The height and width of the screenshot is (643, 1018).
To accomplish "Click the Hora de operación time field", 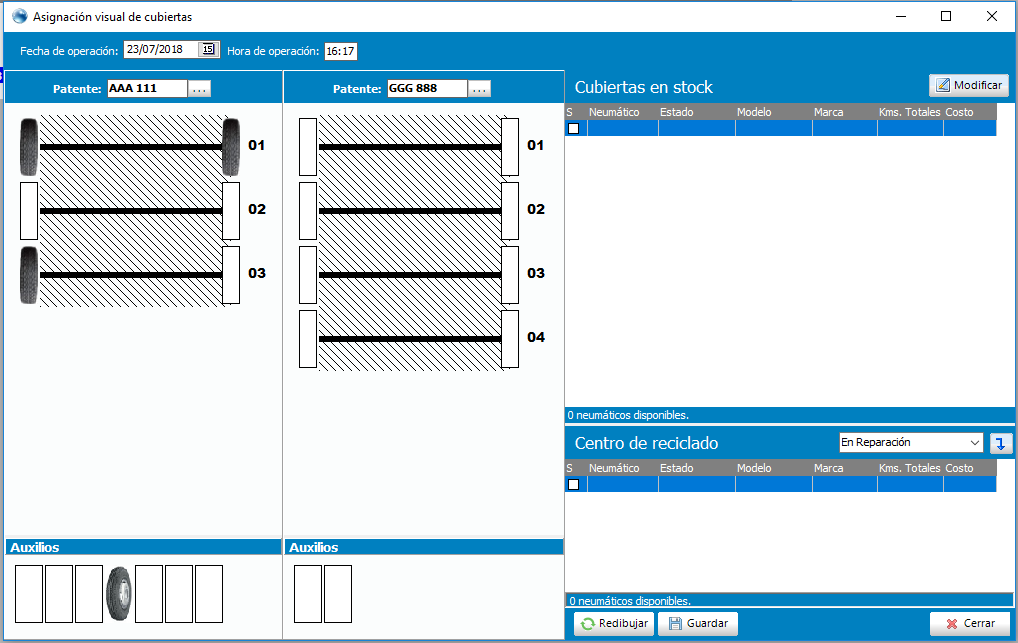I will click(340, 51).
